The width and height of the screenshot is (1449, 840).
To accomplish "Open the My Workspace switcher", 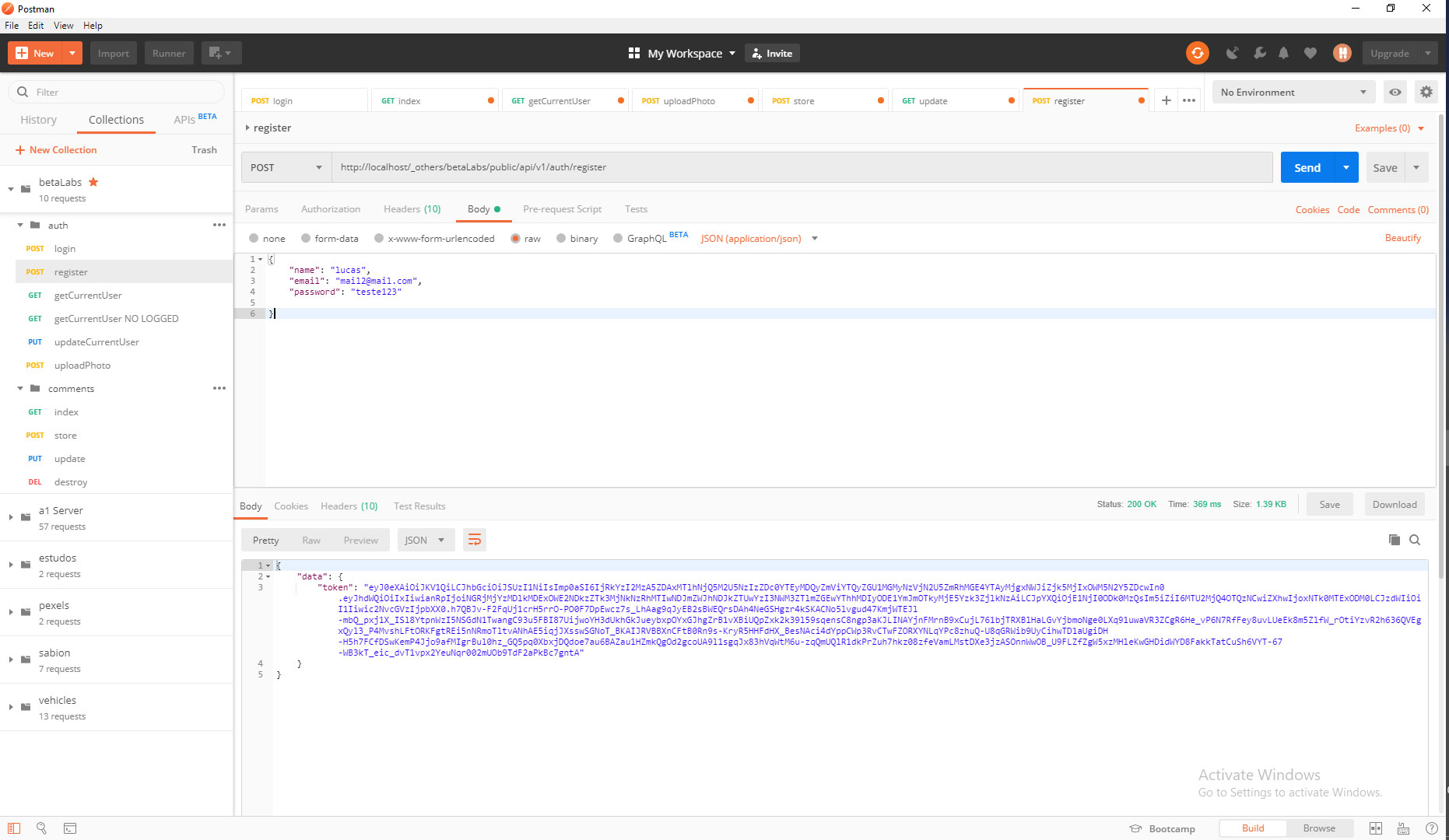I will point(682,53).
